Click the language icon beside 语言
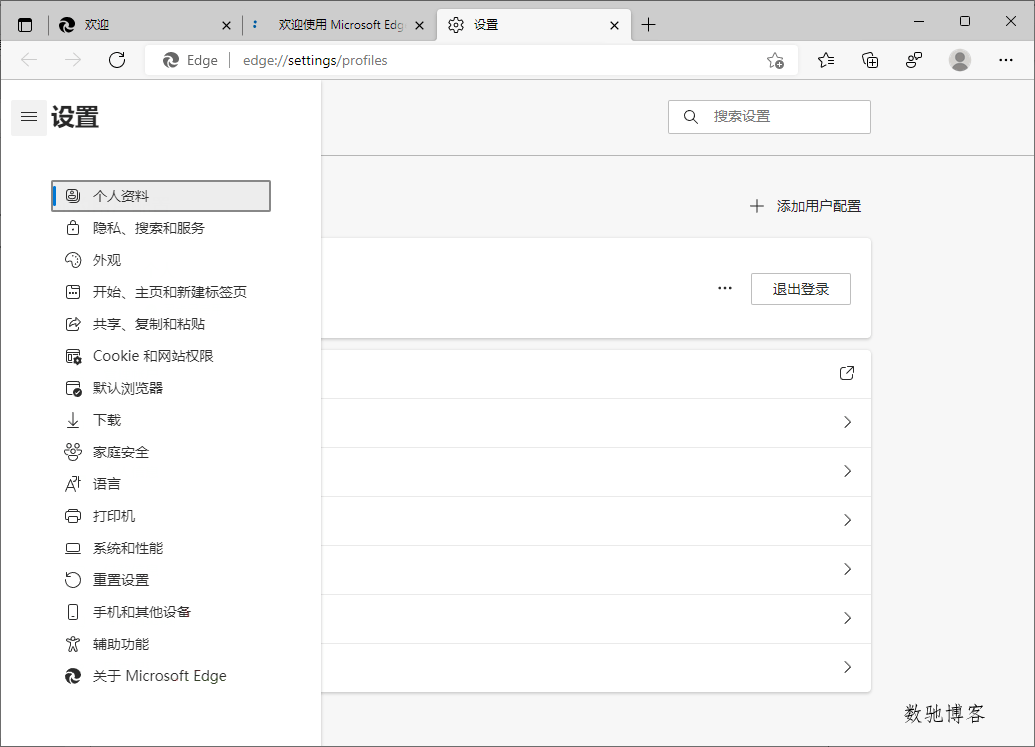This screenshot has width=1035, height=747. point(73,484)
